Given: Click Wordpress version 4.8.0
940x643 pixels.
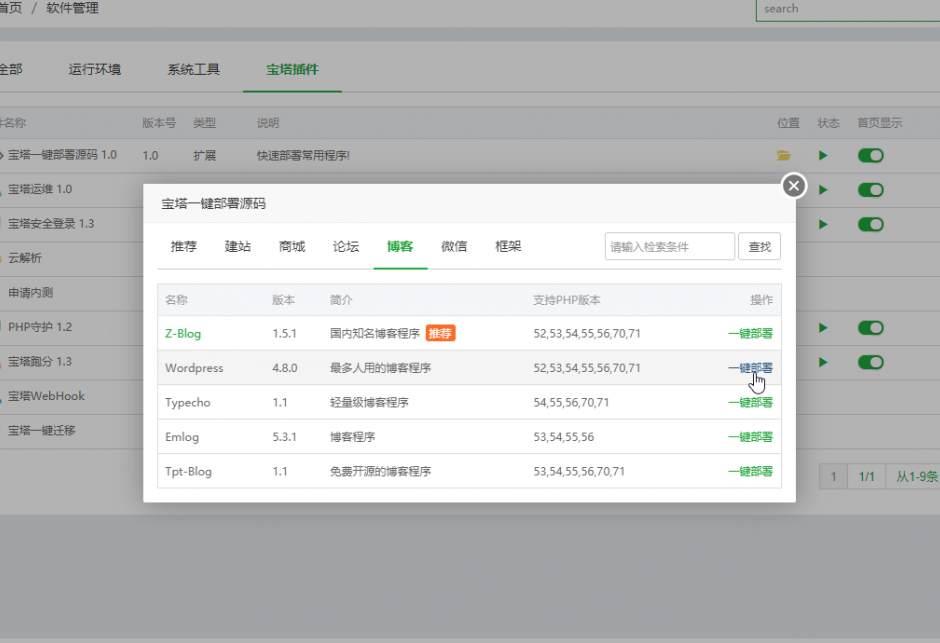Looking at the screenshot, I should tap(285, 368).
